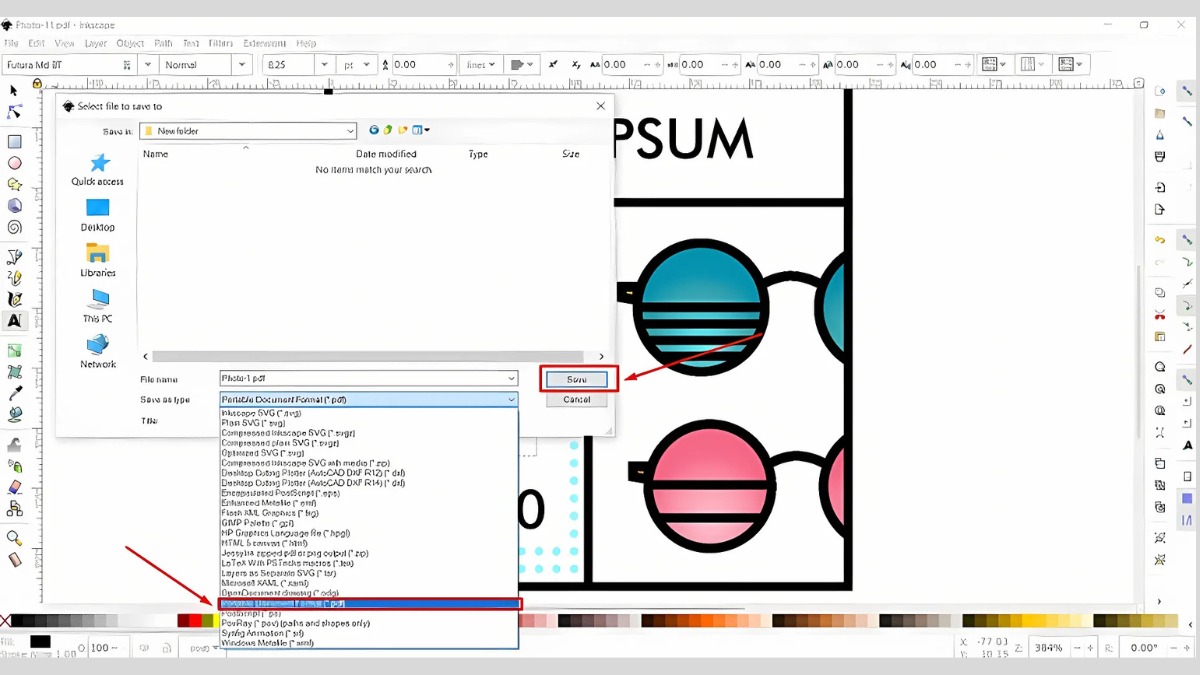Toggle the subscript text button
The image size is (1200, 675).
coord(576,64)
